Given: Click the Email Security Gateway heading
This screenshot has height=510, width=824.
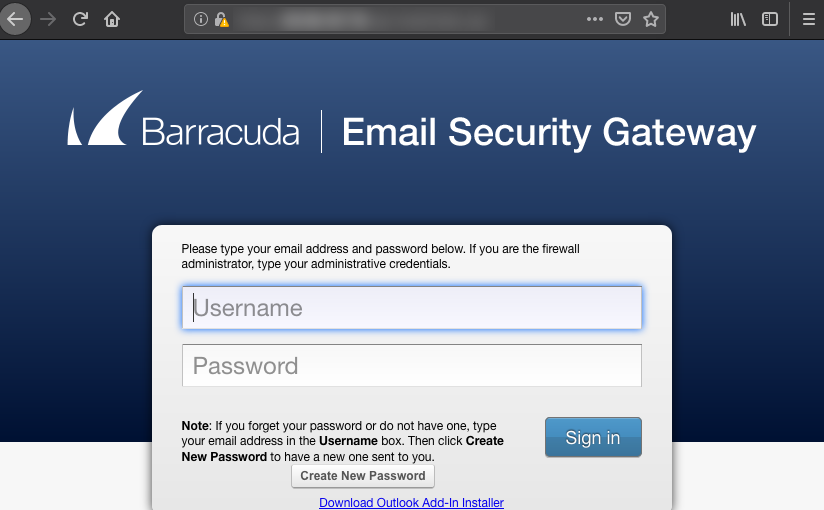Looking at the screenshot, I should pos(548,133).
